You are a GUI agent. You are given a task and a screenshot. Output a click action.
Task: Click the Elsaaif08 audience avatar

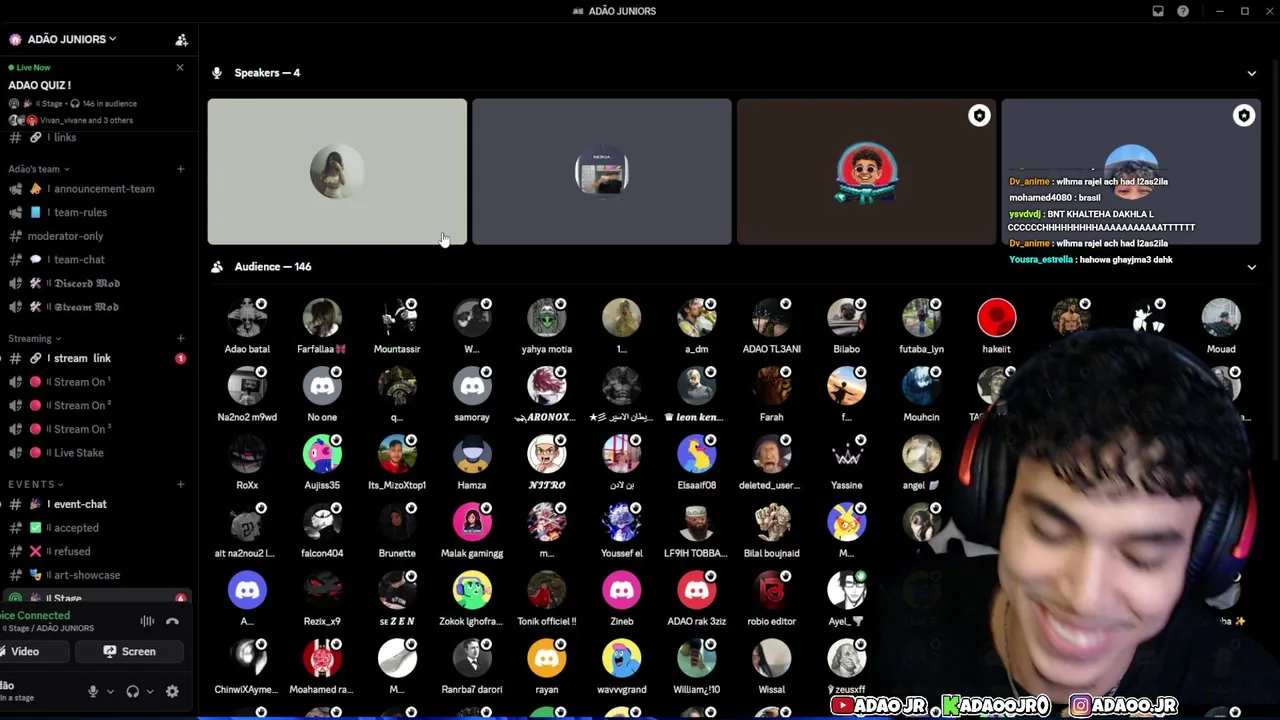click(697, 455)
